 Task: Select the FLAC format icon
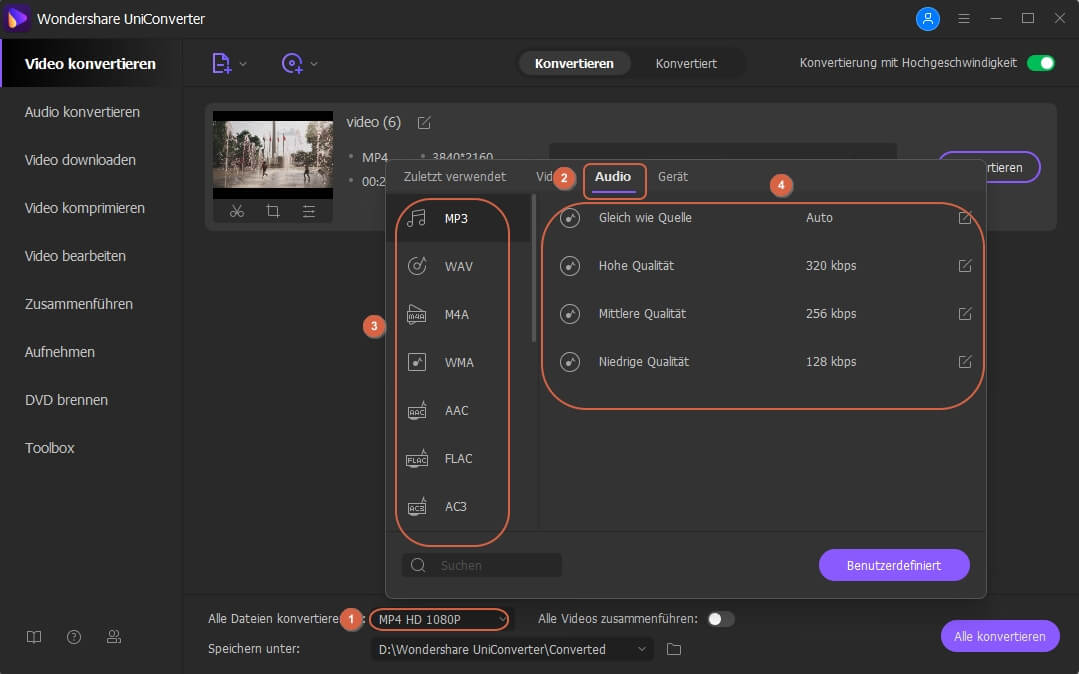point(416,459)
